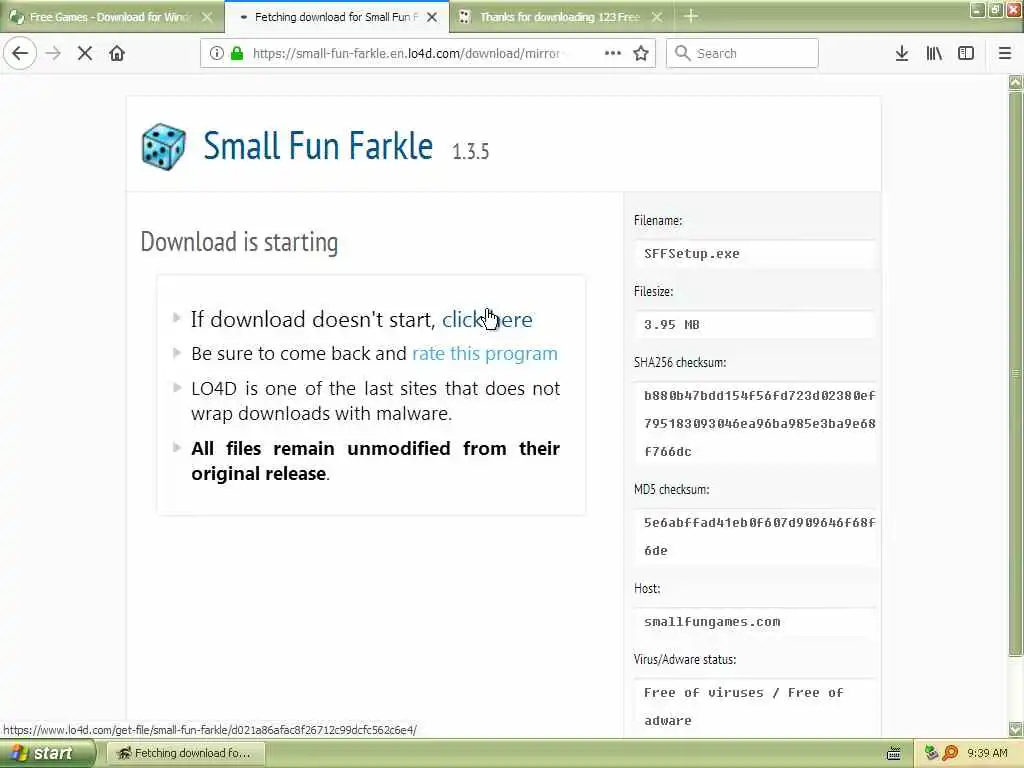Click the Free Games tab favicon

[16, 18]
